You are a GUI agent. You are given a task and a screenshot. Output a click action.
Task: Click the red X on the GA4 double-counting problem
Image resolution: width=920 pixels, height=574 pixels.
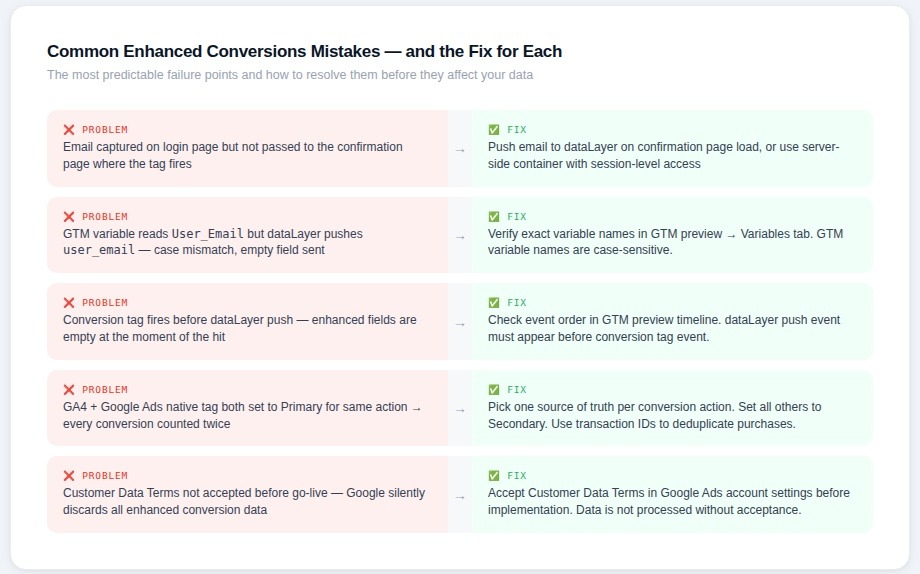(x=69, y=390)
